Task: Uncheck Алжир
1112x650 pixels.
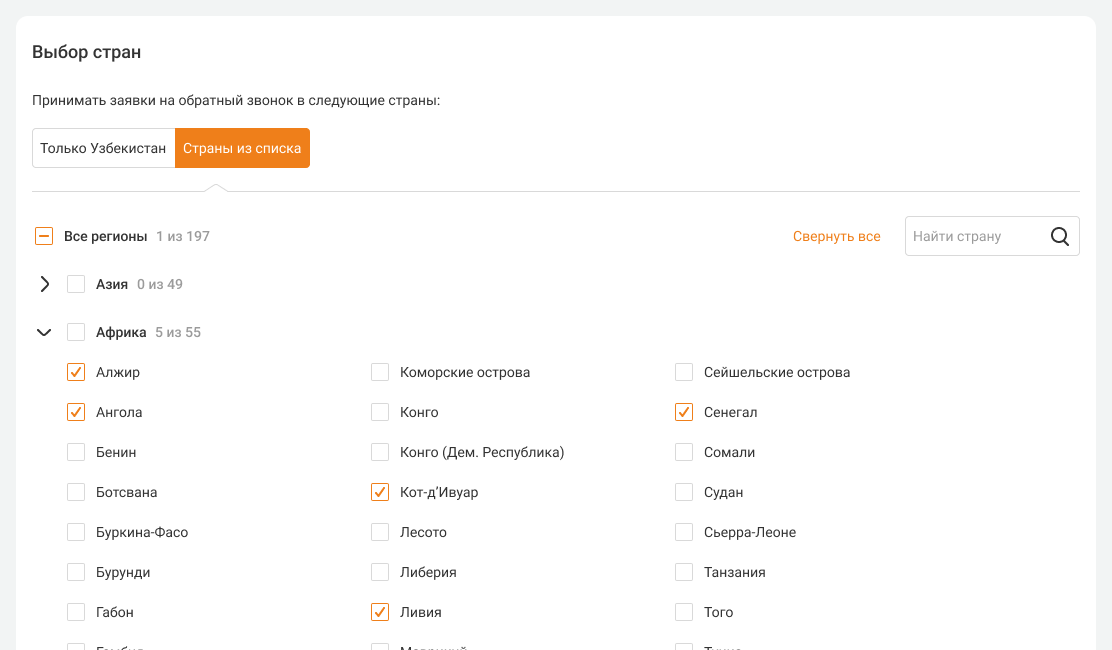Action: (76, 372)
